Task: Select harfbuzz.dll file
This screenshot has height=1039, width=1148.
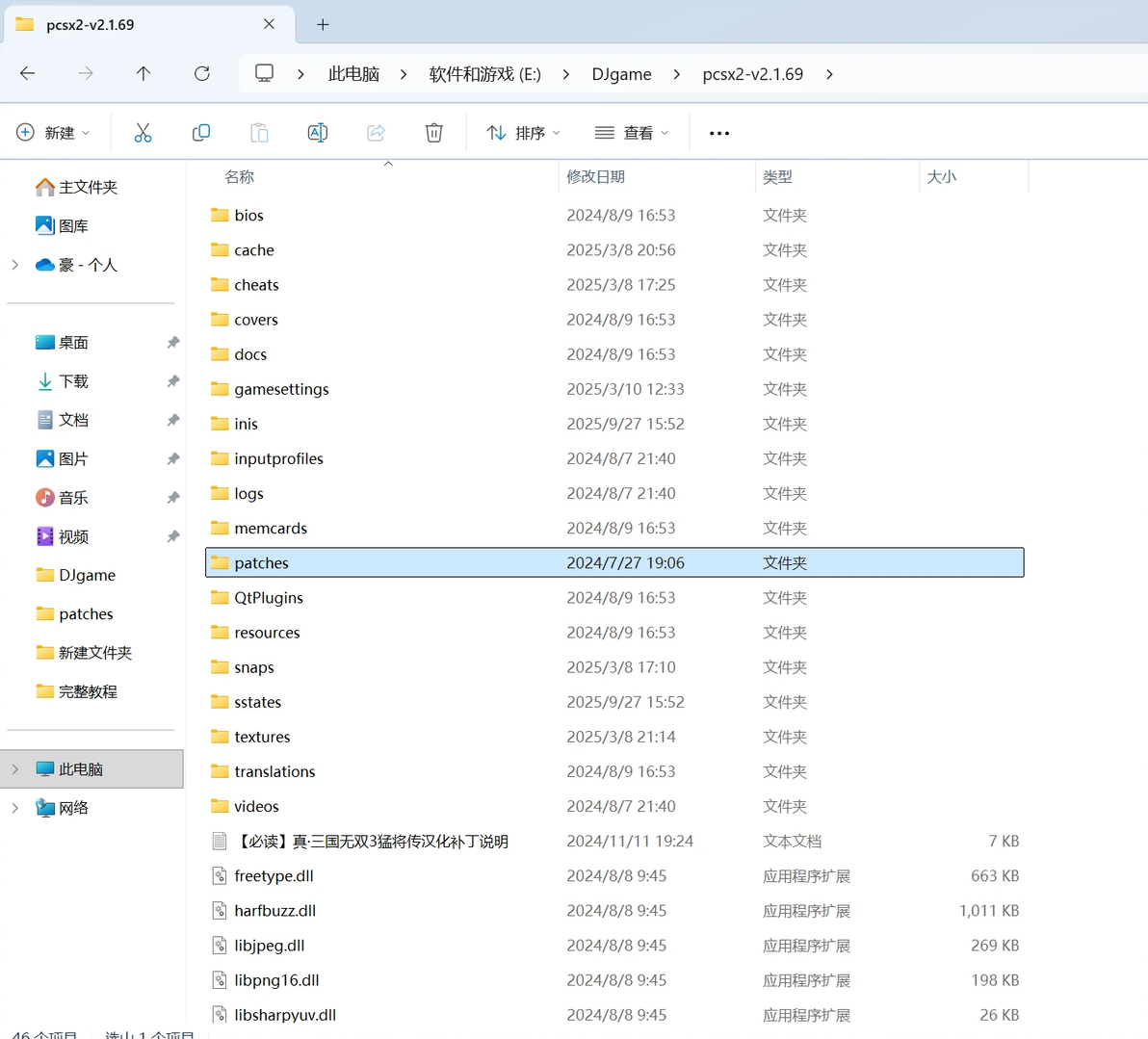Action: point(615,911)
